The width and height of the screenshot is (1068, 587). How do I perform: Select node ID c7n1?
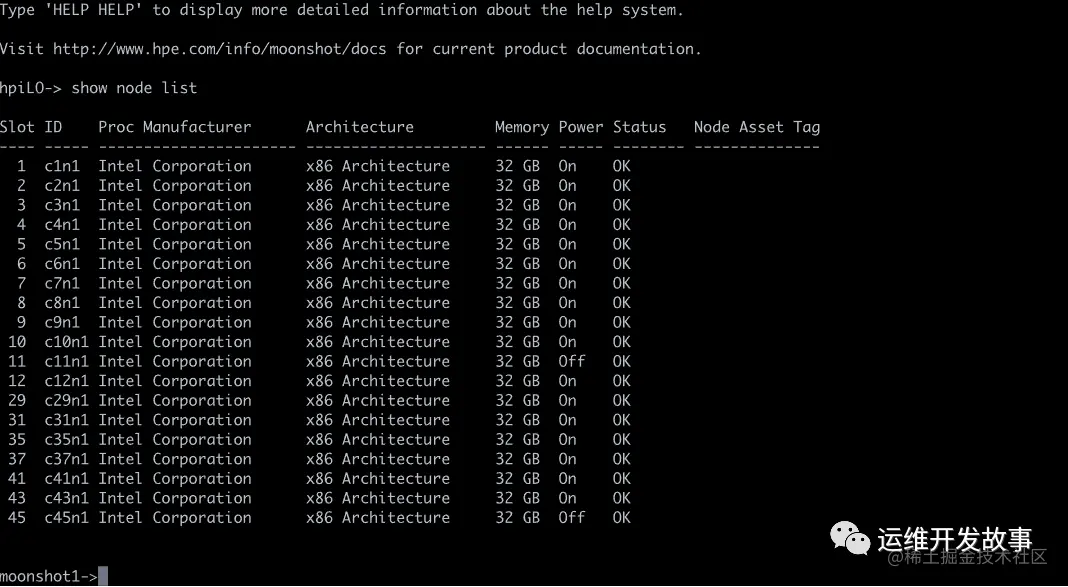[x=62, y=283]
